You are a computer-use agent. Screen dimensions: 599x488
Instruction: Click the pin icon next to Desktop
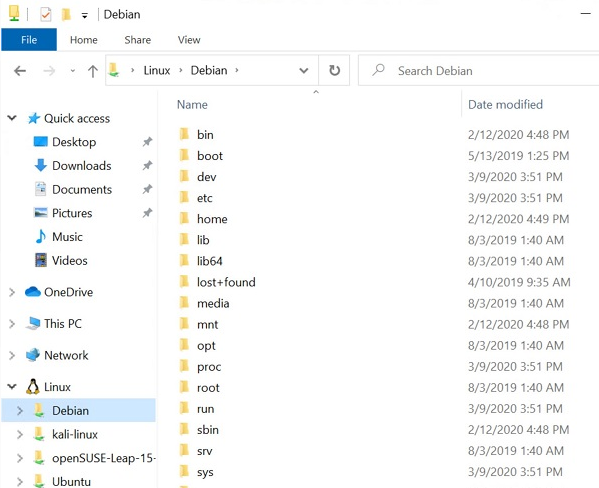click(x=147, y=142)
